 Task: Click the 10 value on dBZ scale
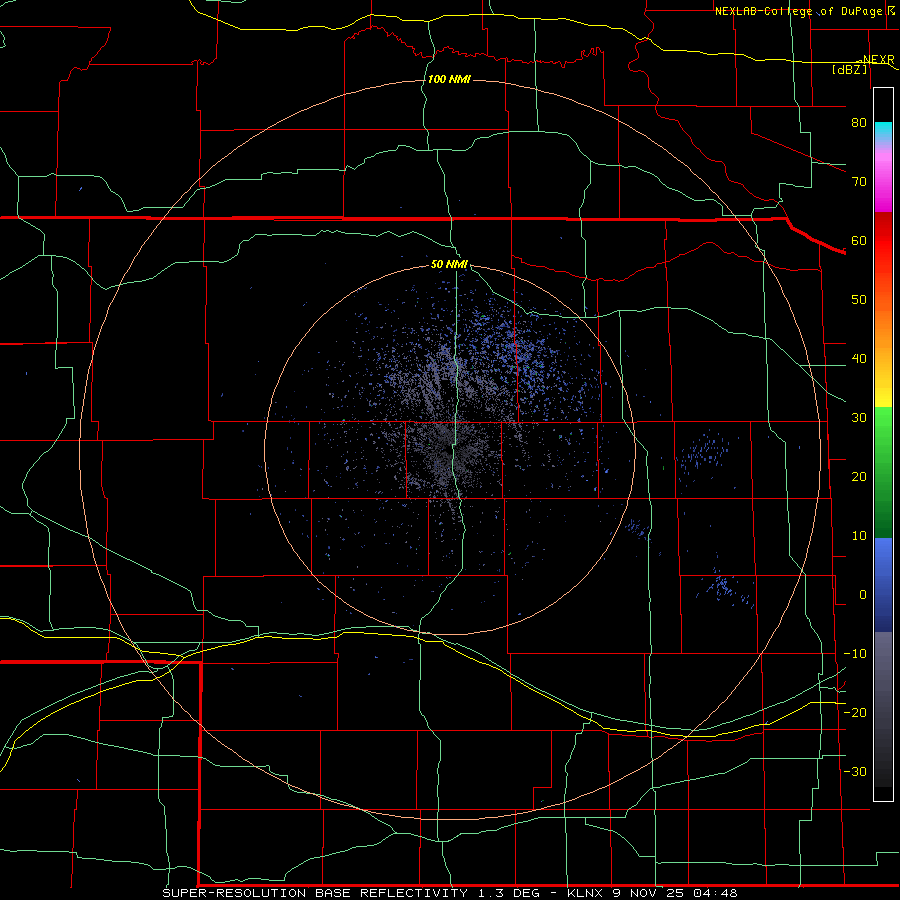click(859, 536)
